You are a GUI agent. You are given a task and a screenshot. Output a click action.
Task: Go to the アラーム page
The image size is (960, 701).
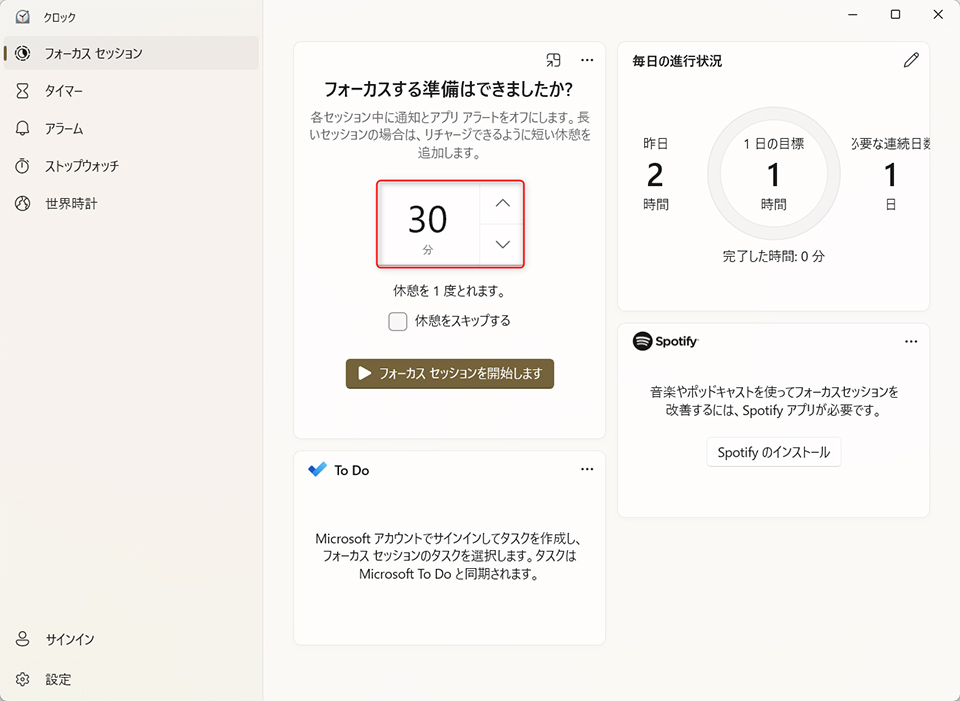[131, 129]
